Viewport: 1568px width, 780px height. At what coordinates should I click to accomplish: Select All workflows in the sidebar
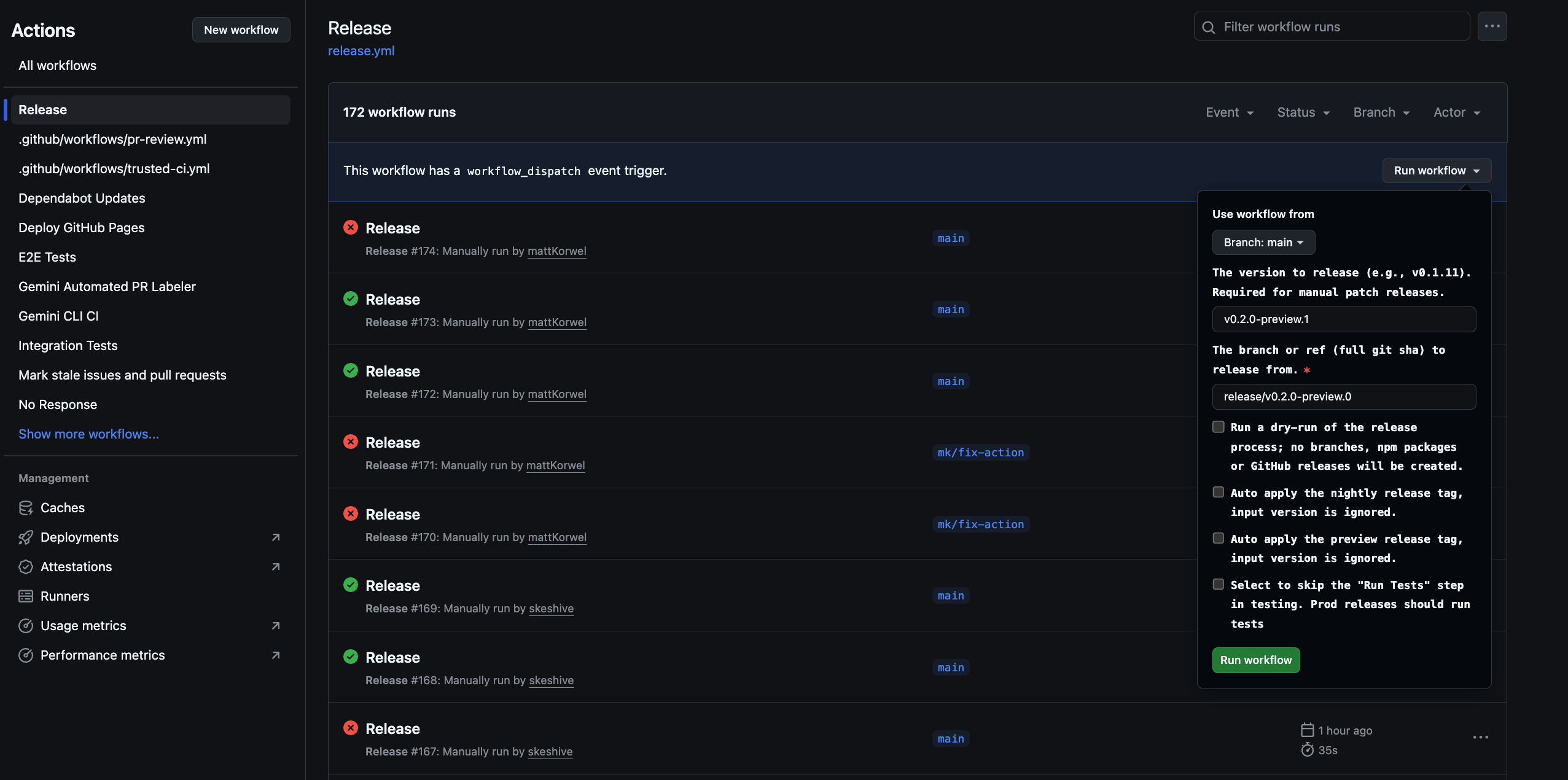click(57, 65)
